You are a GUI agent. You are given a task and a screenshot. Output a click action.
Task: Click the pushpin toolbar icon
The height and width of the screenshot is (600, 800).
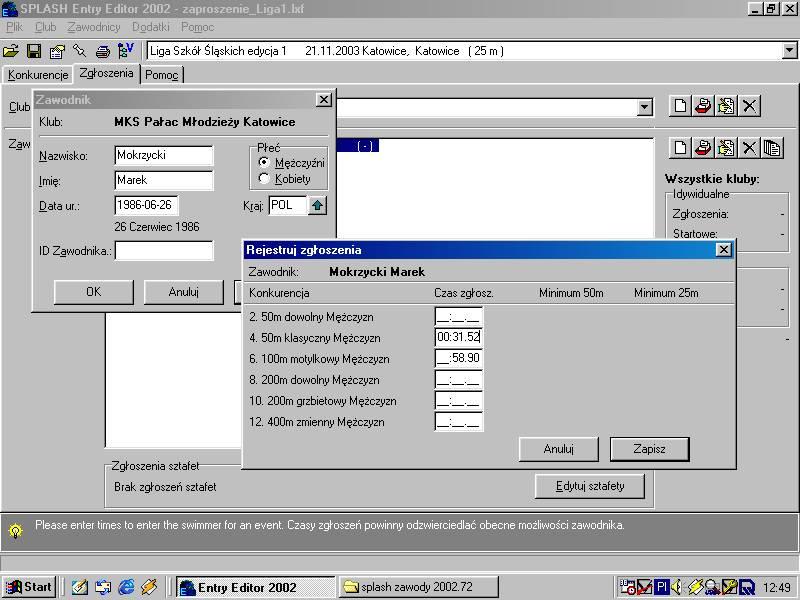click(79, 51)
